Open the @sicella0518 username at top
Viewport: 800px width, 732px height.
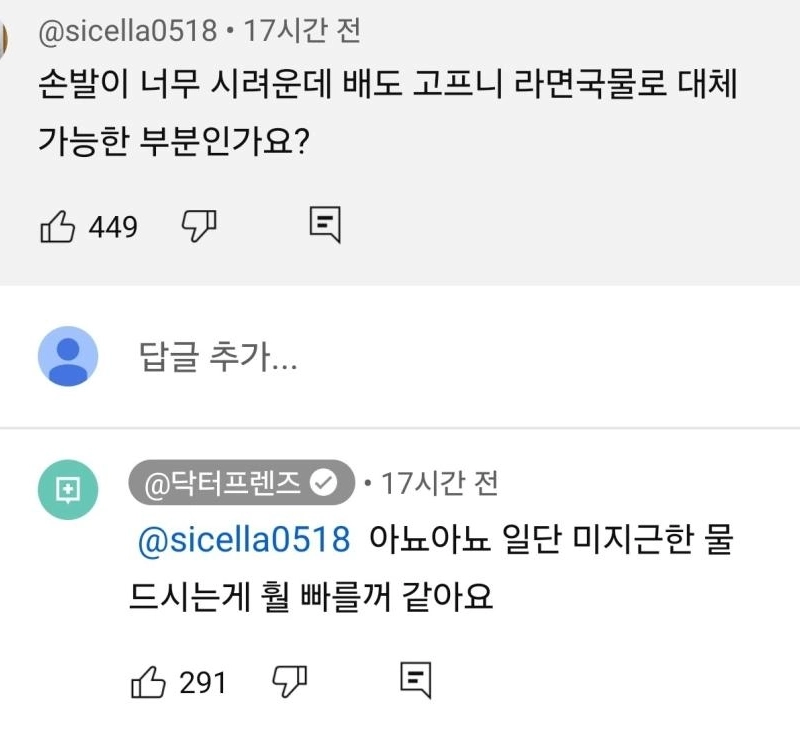127,32
